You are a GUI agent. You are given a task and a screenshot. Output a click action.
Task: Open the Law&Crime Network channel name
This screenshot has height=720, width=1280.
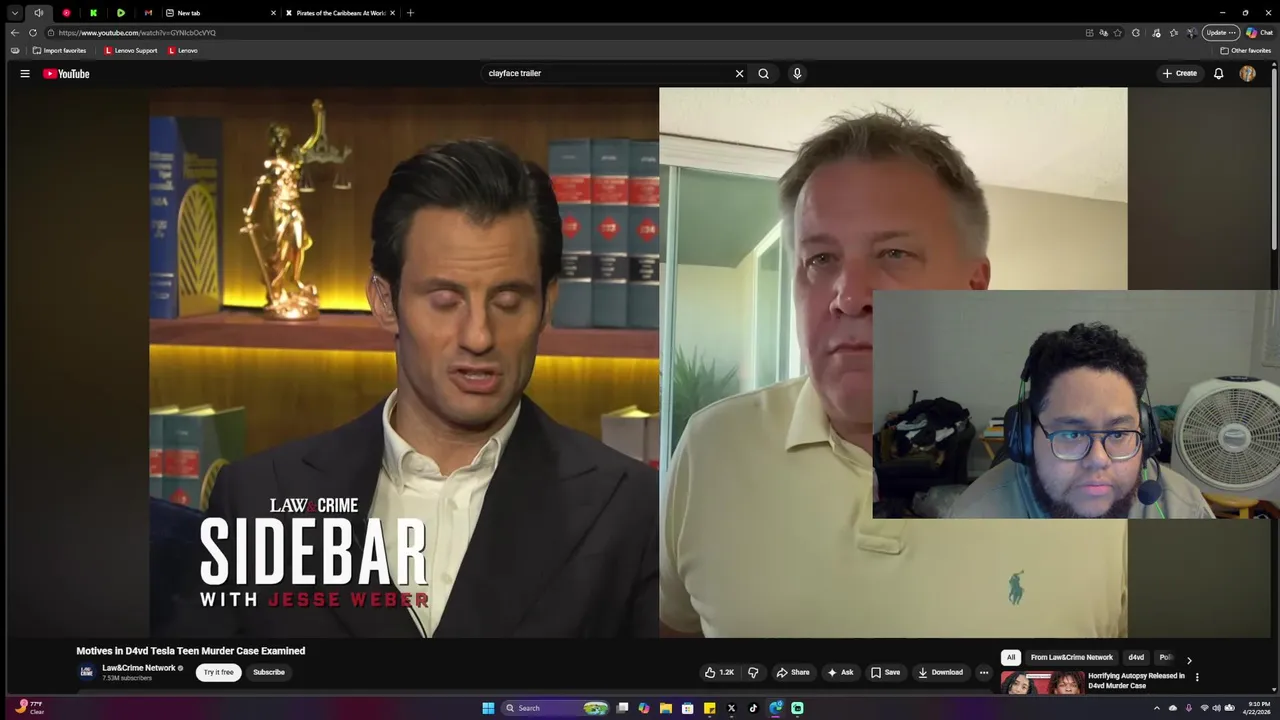click(x=138, y=667)
